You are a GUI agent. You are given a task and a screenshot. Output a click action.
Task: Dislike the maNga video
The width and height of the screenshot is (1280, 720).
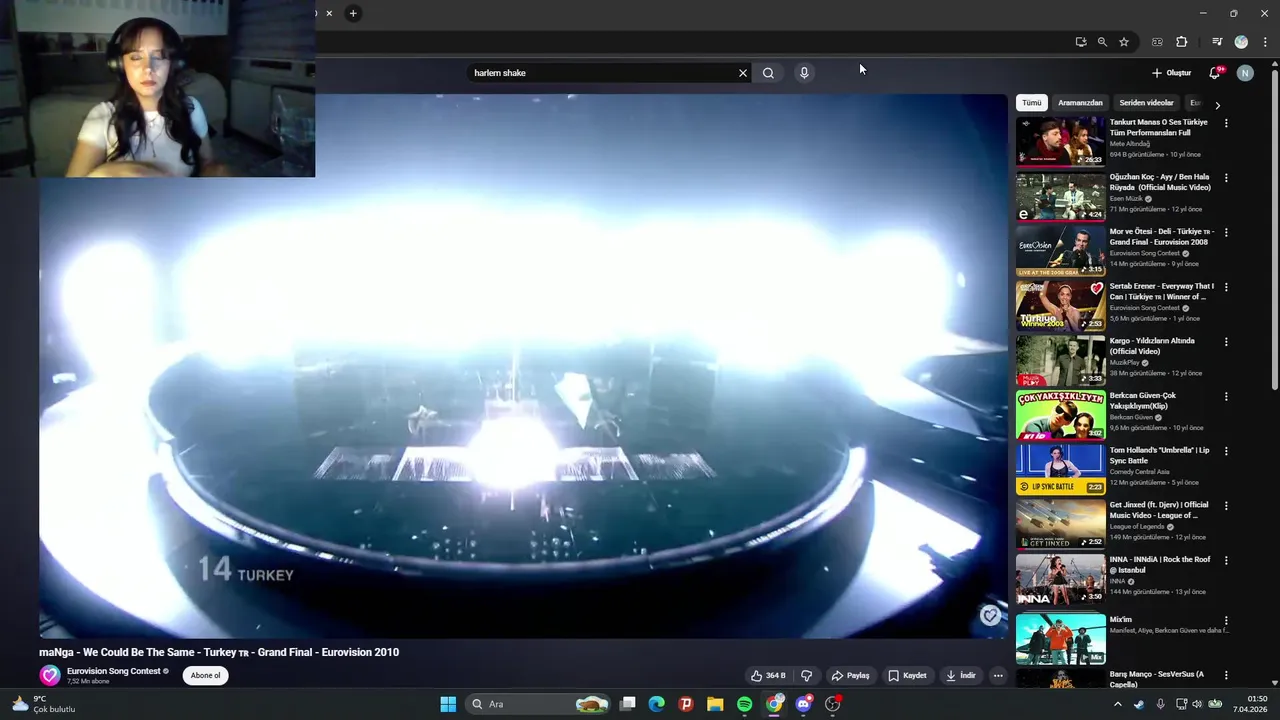(x=806, y=676)
